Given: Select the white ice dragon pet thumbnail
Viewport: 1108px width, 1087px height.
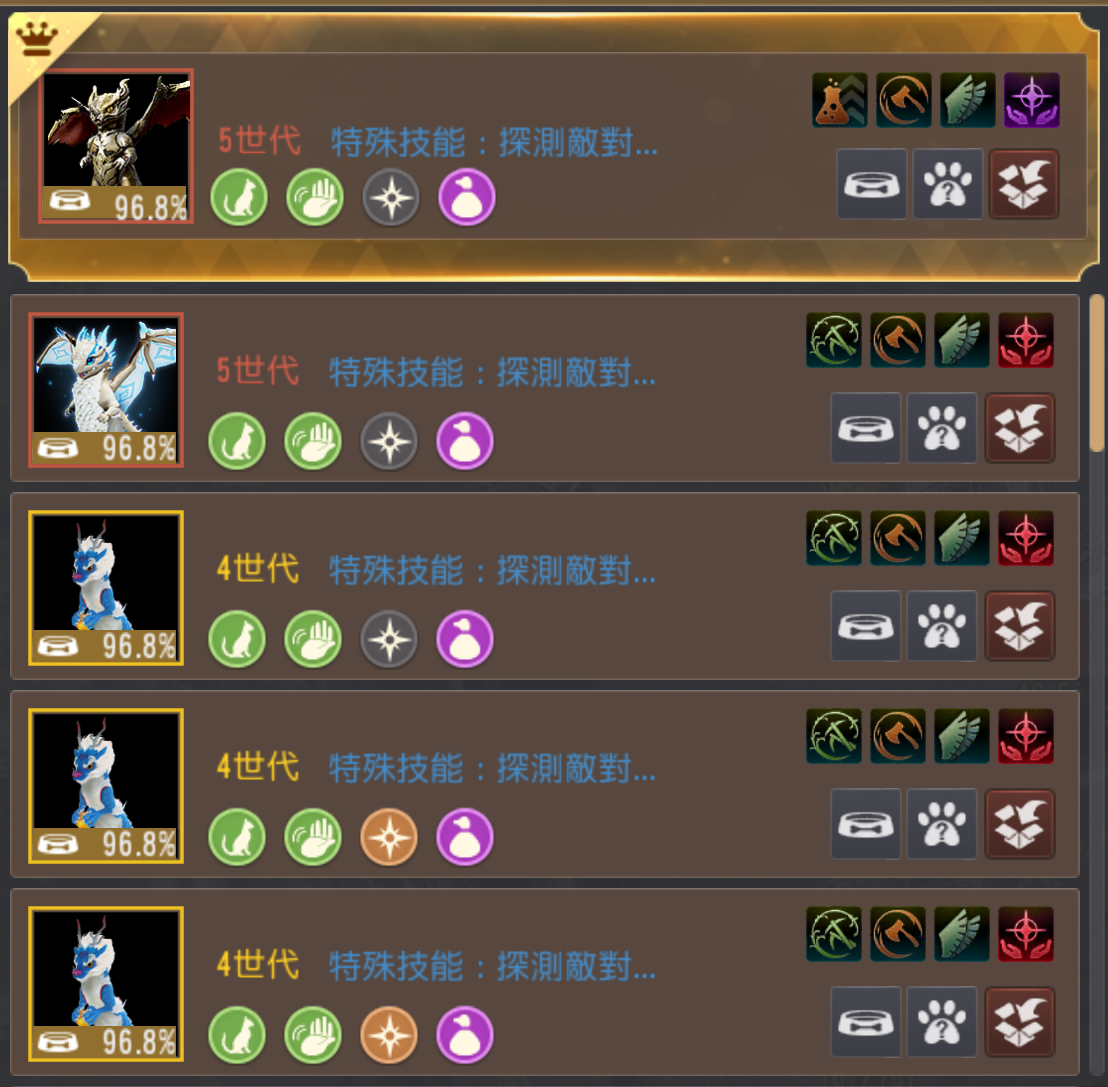Looking at the screenshot, I should [106, 389].
